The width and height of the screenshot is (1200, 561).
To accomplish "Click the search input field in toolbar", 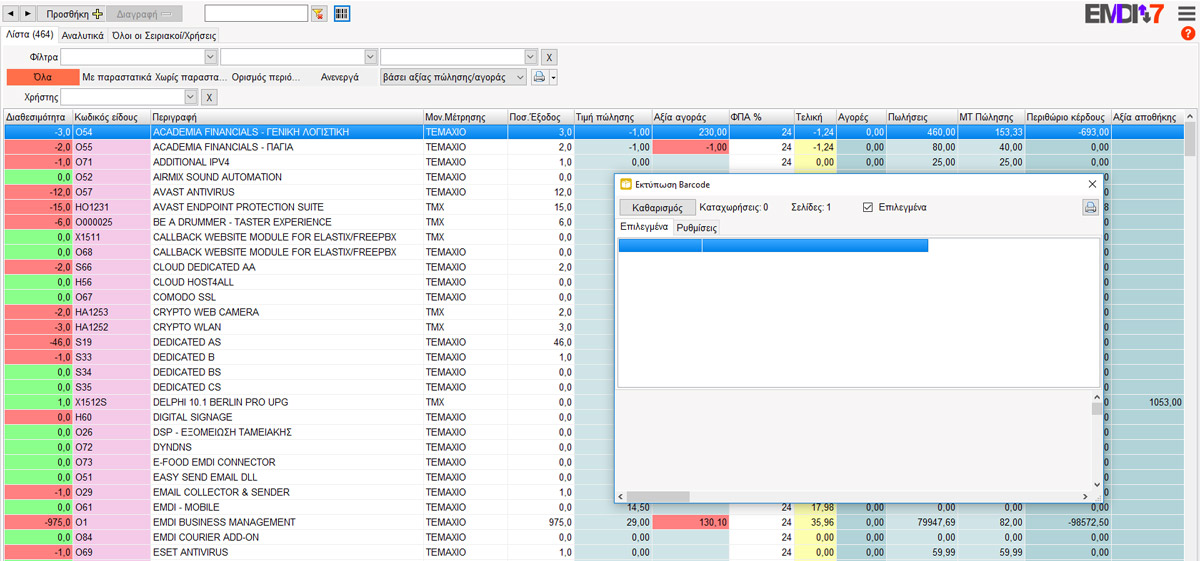I will pos(256,14).
